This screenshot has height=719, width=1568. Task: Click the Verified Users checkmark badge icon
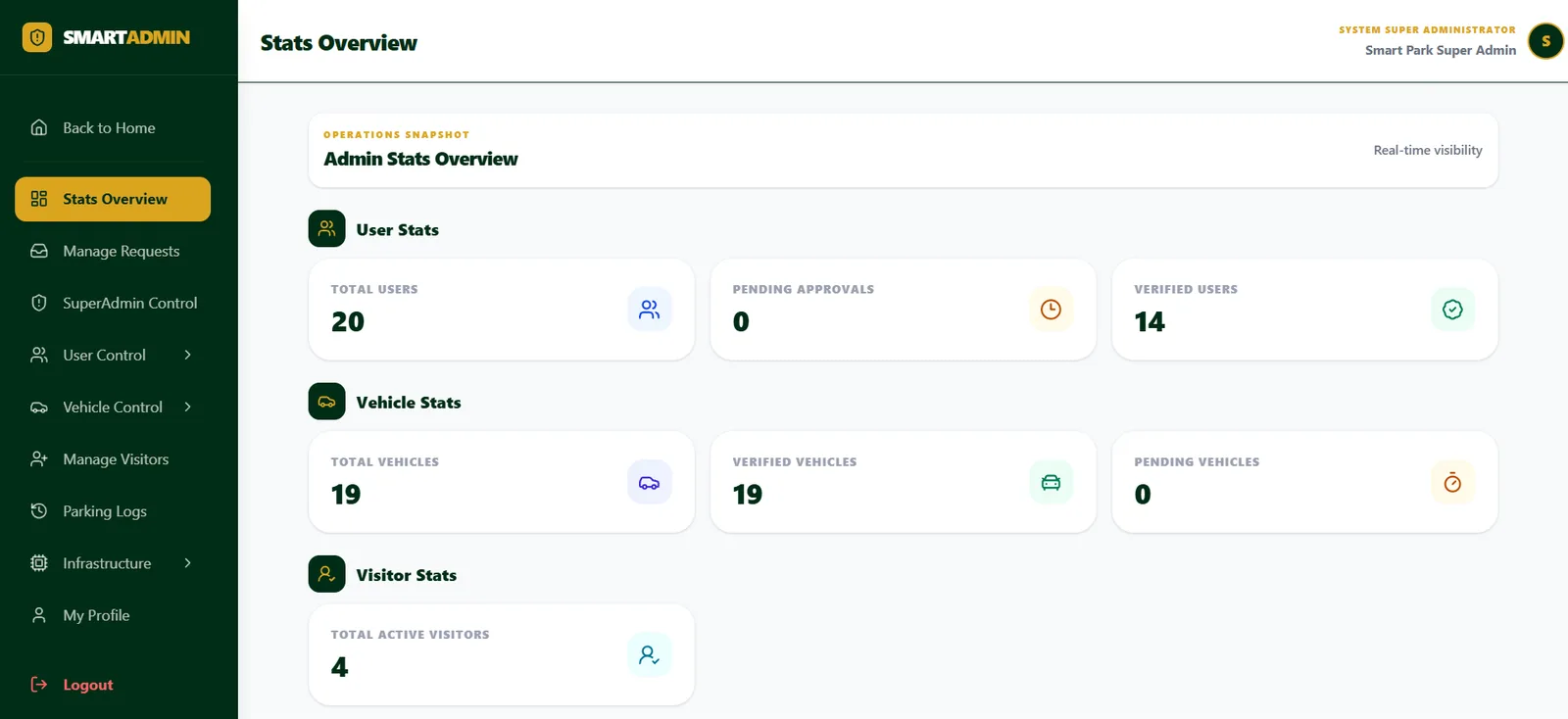1452,310
